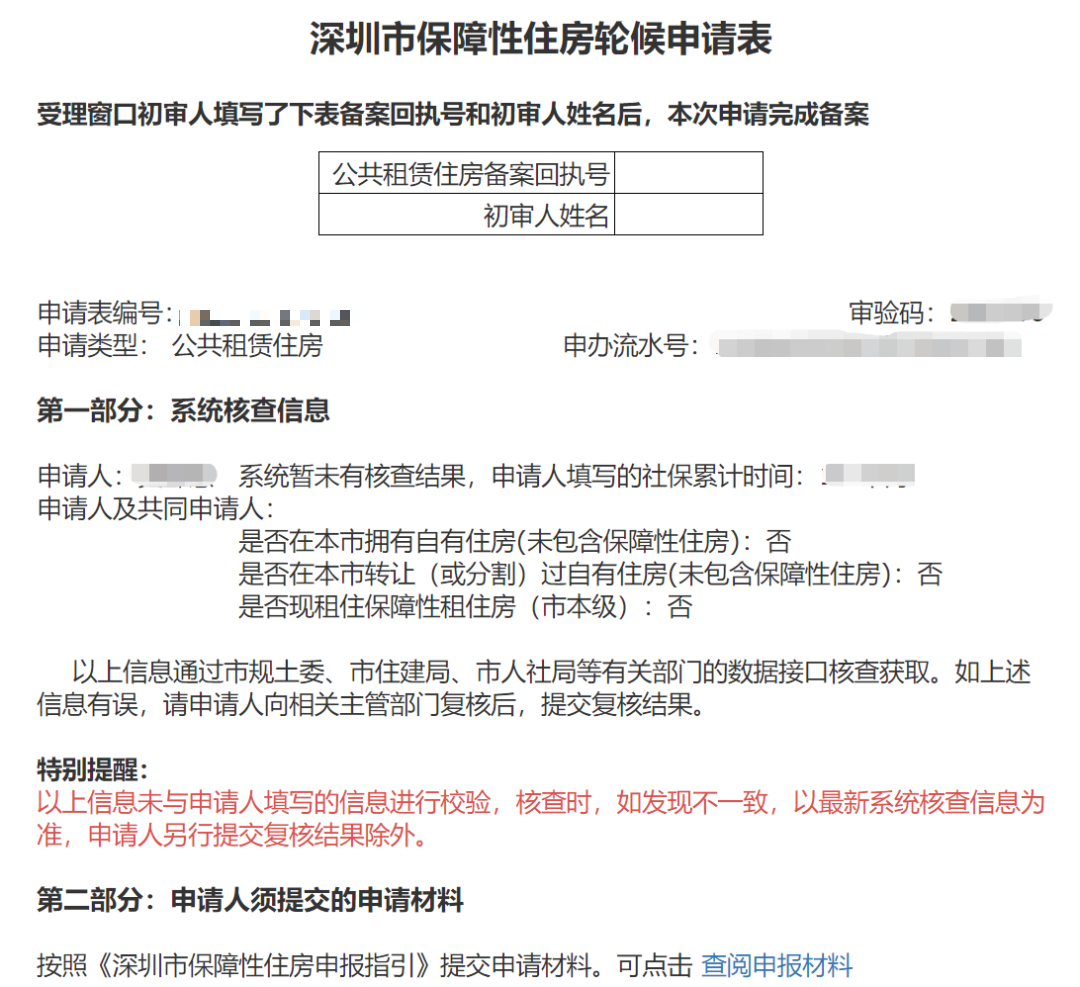This screenshot has width=1080, height=987.
Task: Click the line 申请人及共同申请人
Action: pos(156,508)
